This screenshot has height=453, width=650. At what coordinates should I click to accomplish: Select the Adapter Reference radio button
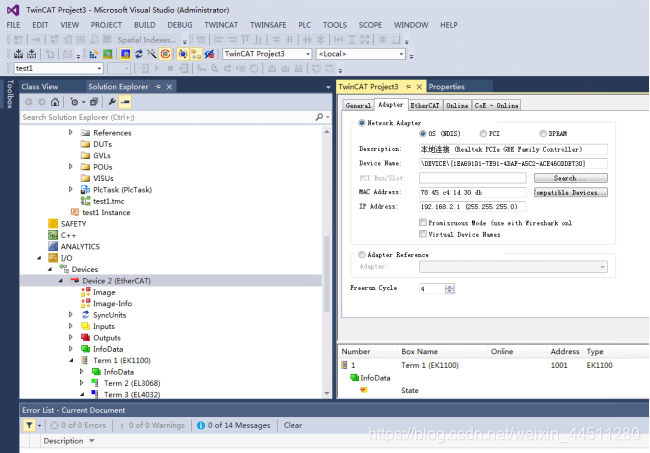point(361,254)
